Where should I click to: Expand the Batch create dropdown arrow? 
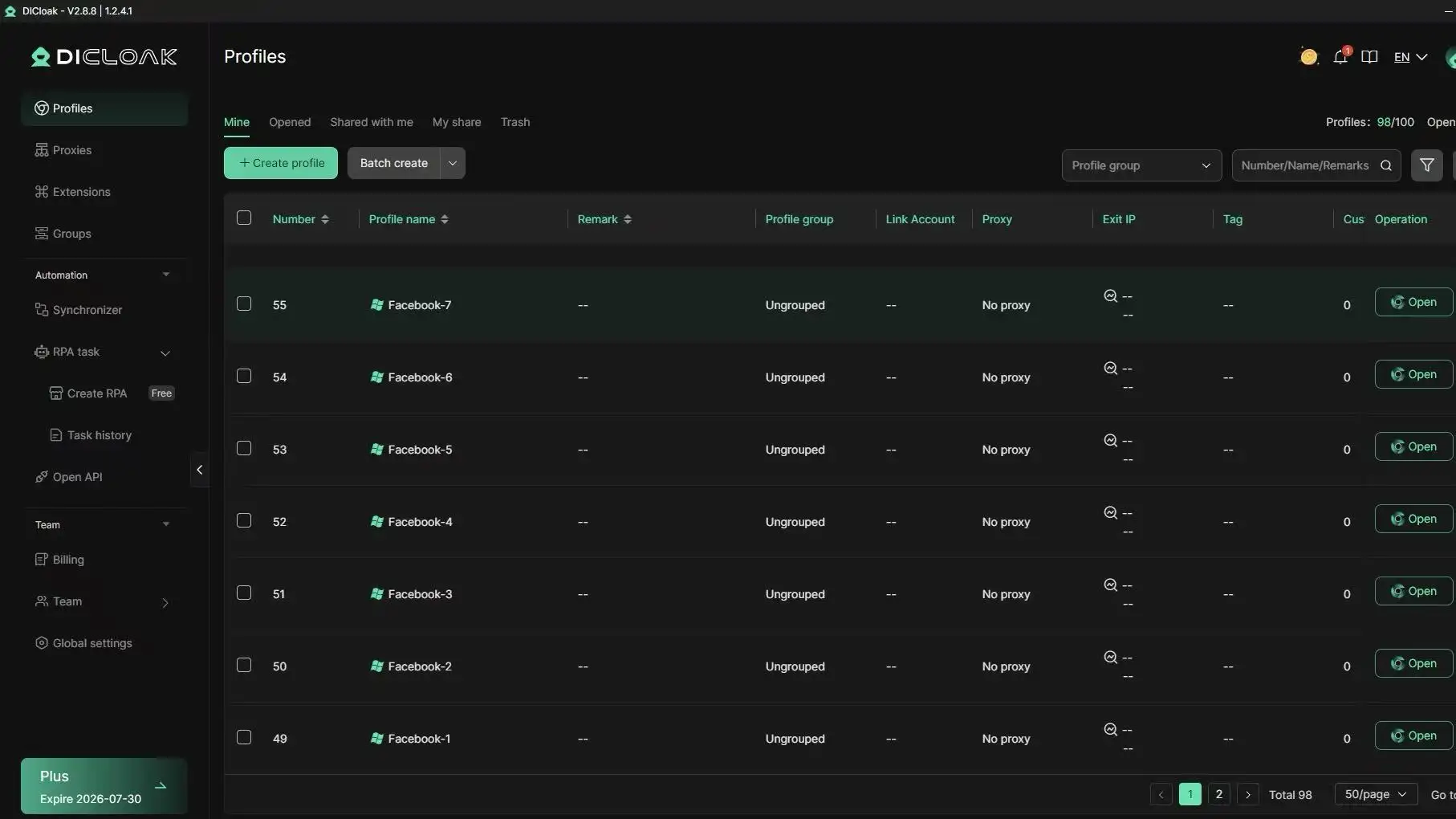click(x=453, y=163)
